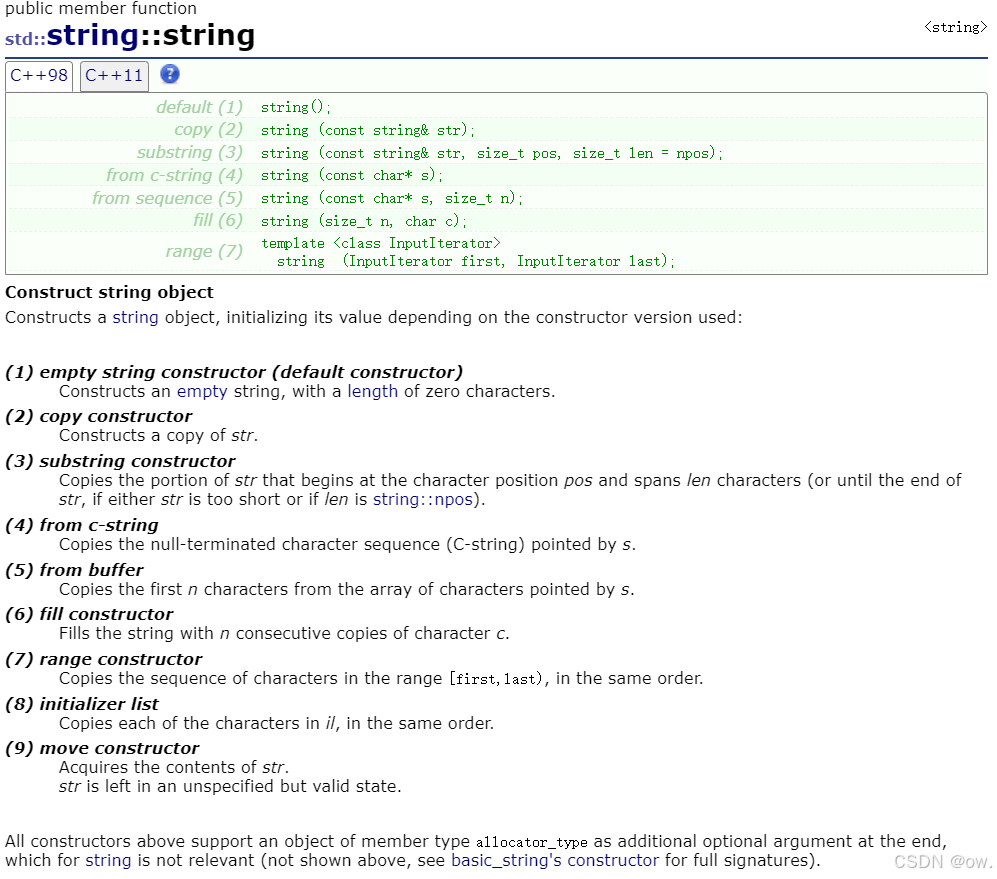
Task: Switch to the C++98 tab
Action: (39, 75)
